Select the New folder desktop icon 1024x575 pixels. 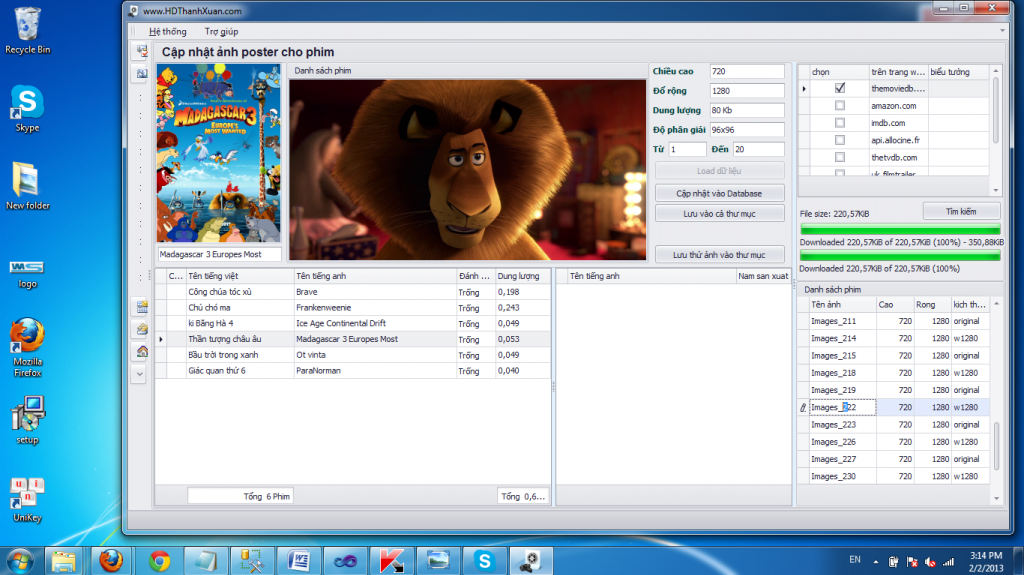[27, 186]
